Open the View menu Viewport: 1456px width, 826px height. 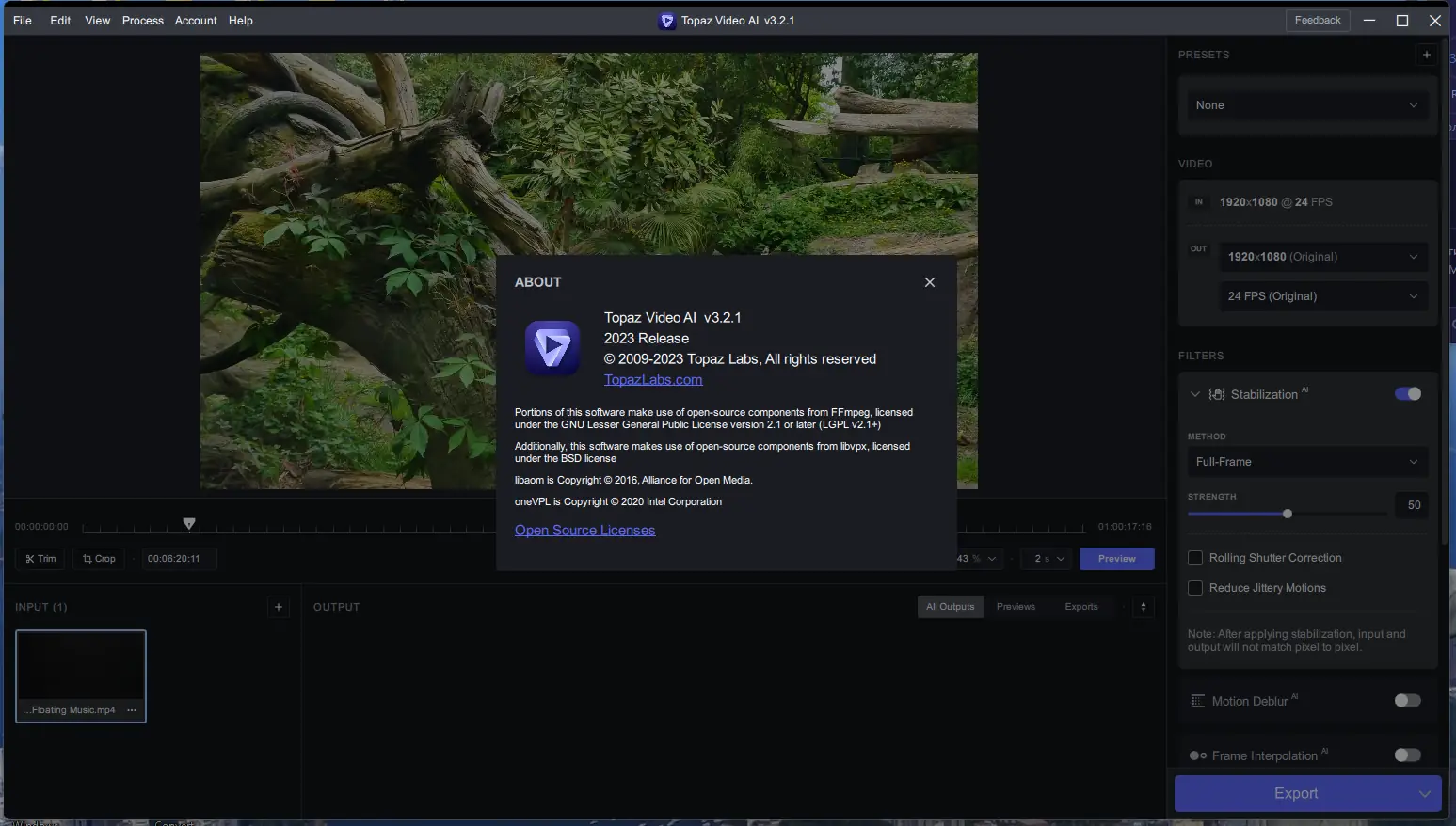[x=97, y=21]
